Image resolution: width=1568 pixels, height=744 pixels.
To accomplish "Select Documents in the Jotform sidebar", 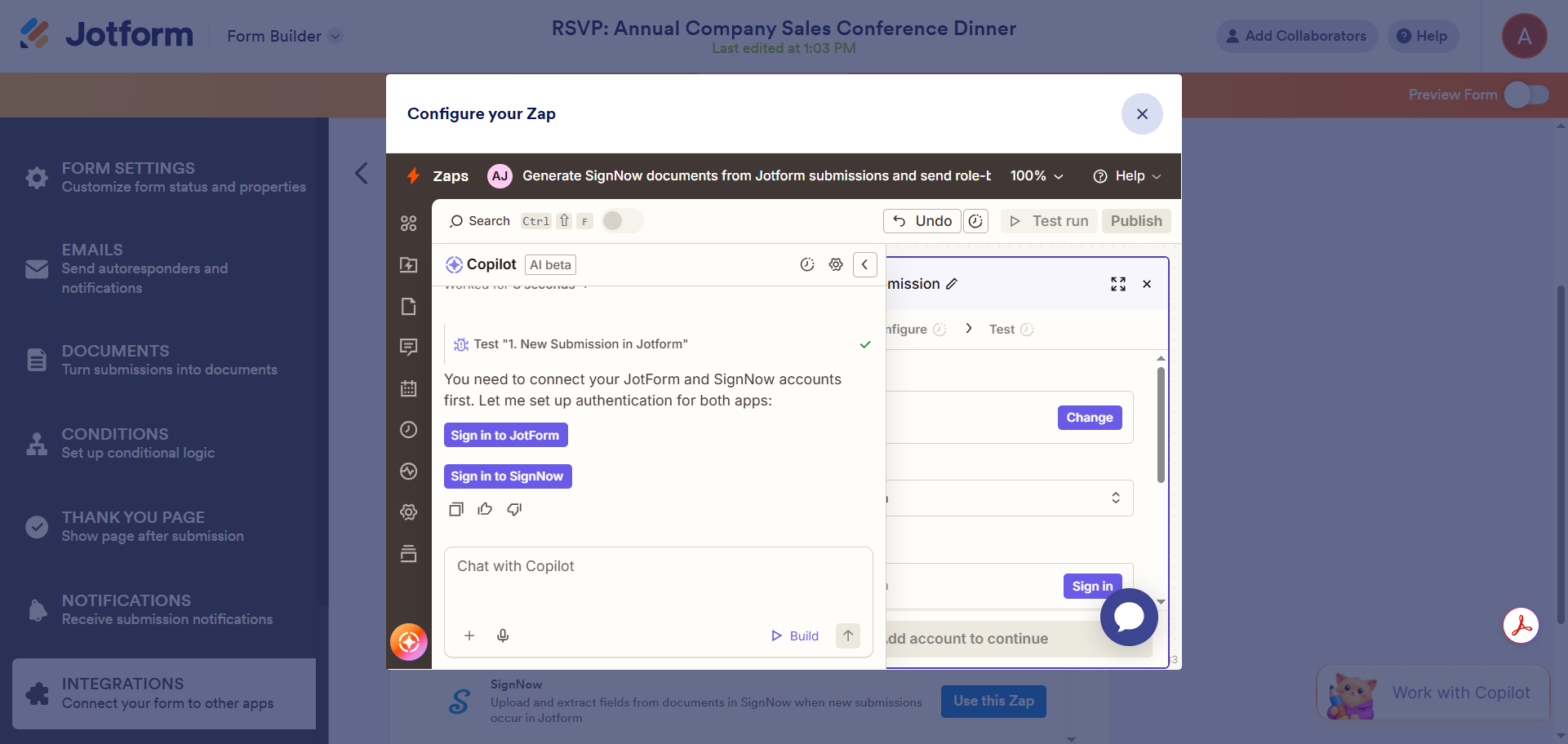I will click(x=116, y=359).
